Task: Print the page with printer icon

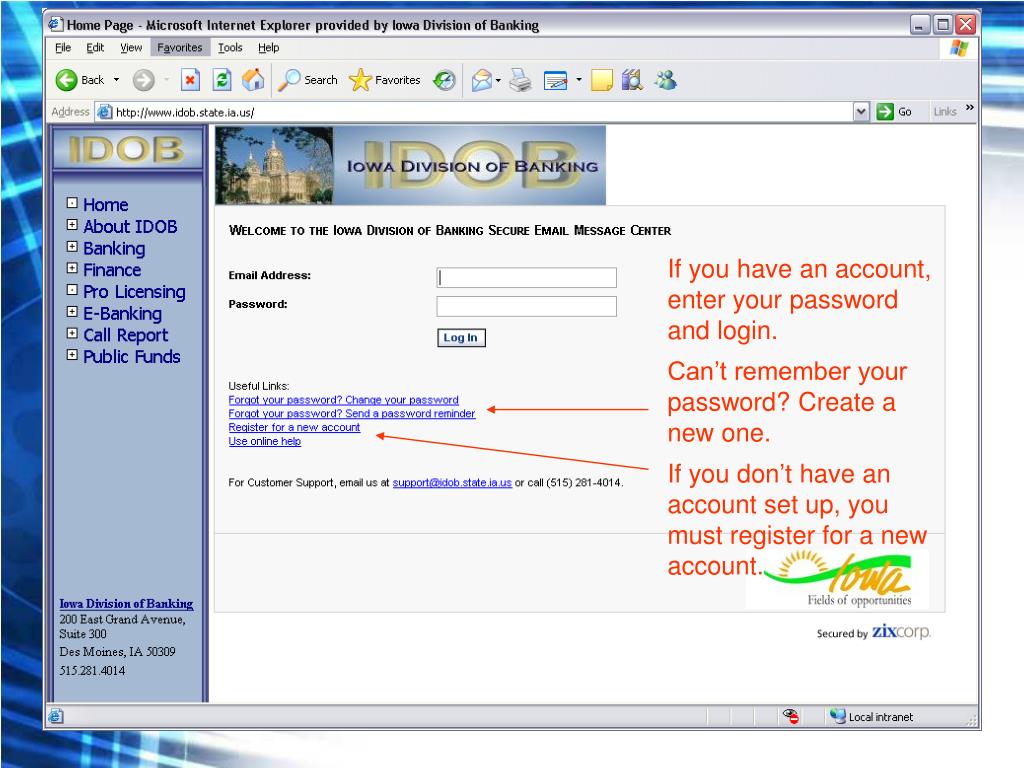Action: [520, 80]
